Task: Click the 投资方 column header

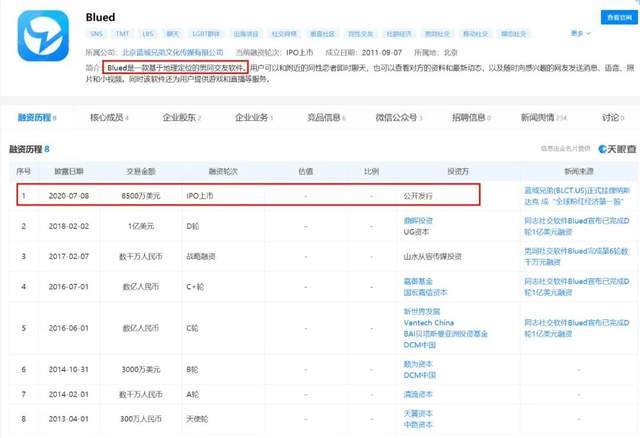Action: tap(458, 171)
